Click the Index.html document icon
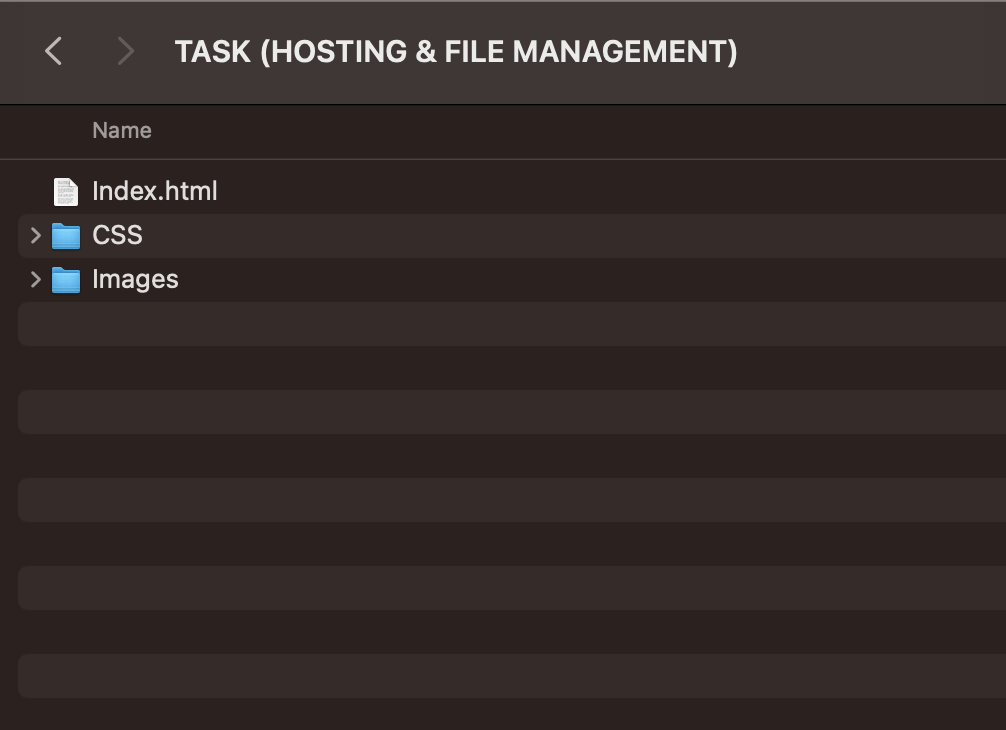 pyautogui.click(x=66, y=191)
